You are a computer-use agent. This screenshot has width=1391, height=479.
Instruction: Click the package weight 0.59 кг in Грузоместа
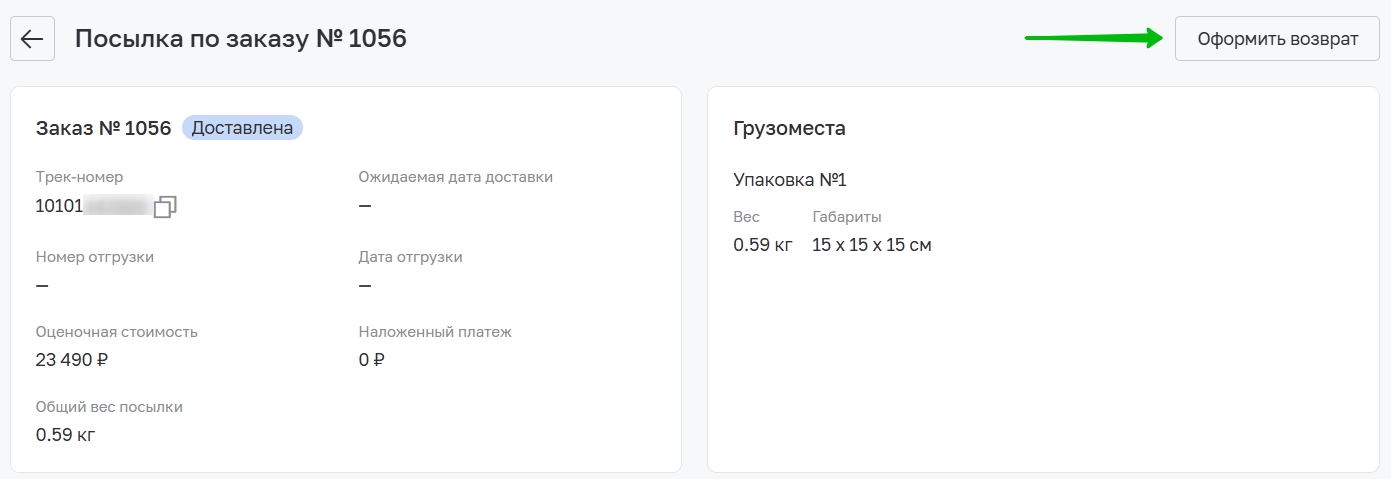tap(763, 245)
